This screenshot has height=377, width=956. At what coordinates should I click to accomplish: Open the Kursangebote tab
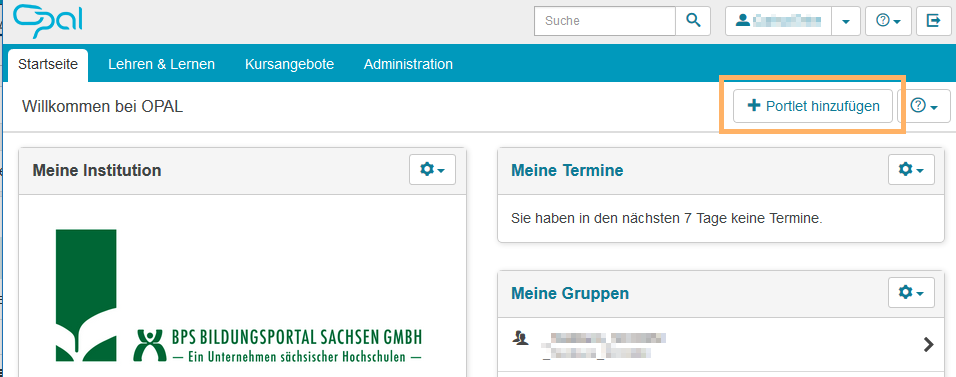[290, 64]
